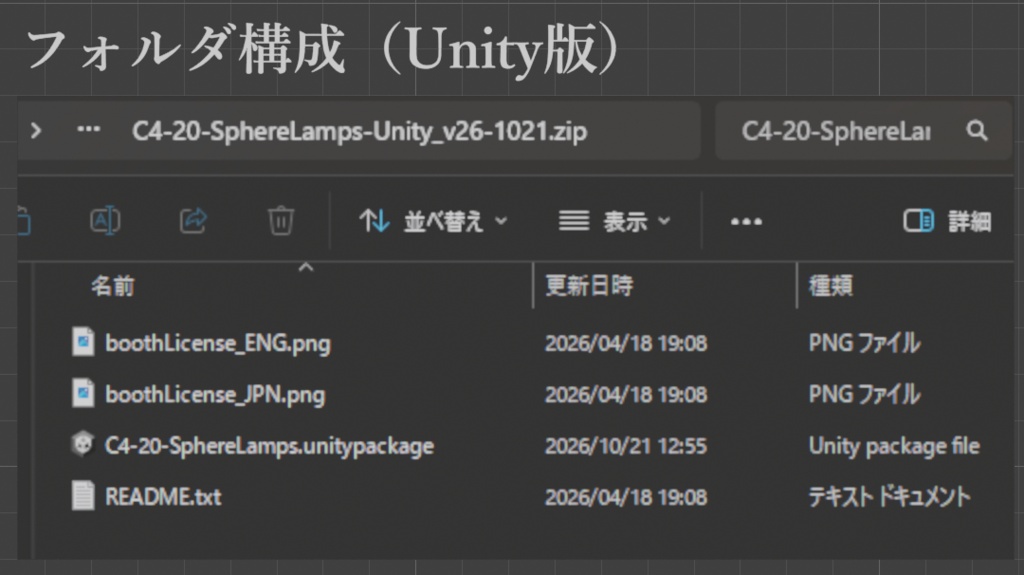Click the text document icon of README.txt

(x=83, y=496)
